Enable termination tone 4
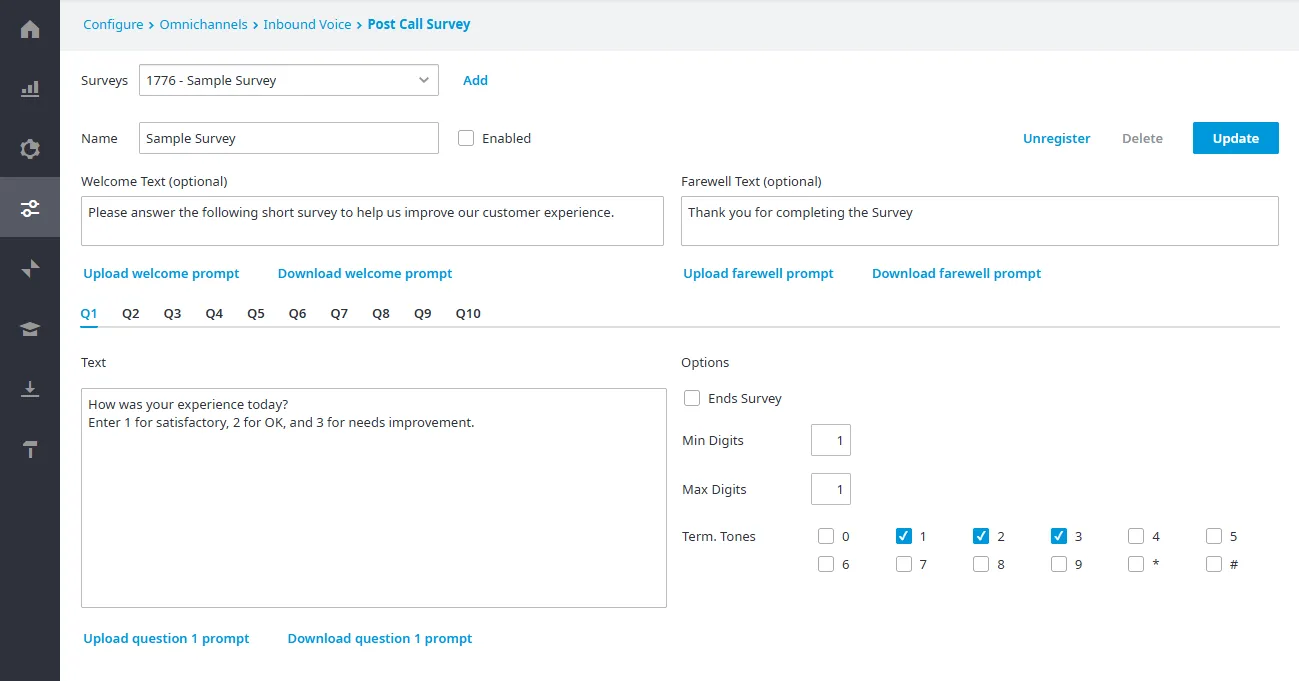The width and height of the screenshot is (1299, 681). coord(1136,536)
